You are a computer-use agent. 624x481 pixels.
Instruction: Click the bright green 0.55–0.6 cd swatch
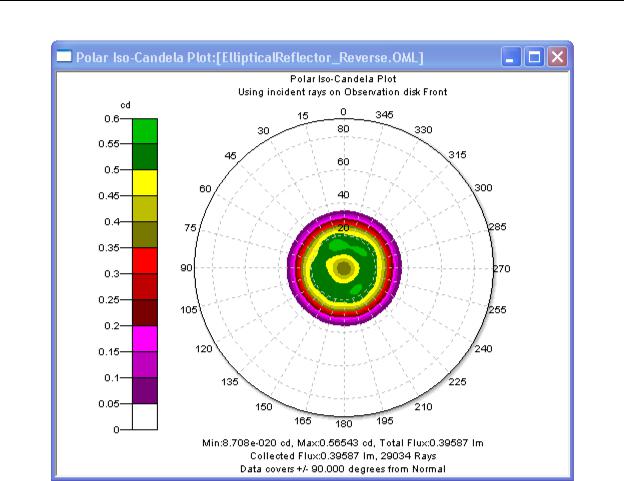click(x=145, y=131)
